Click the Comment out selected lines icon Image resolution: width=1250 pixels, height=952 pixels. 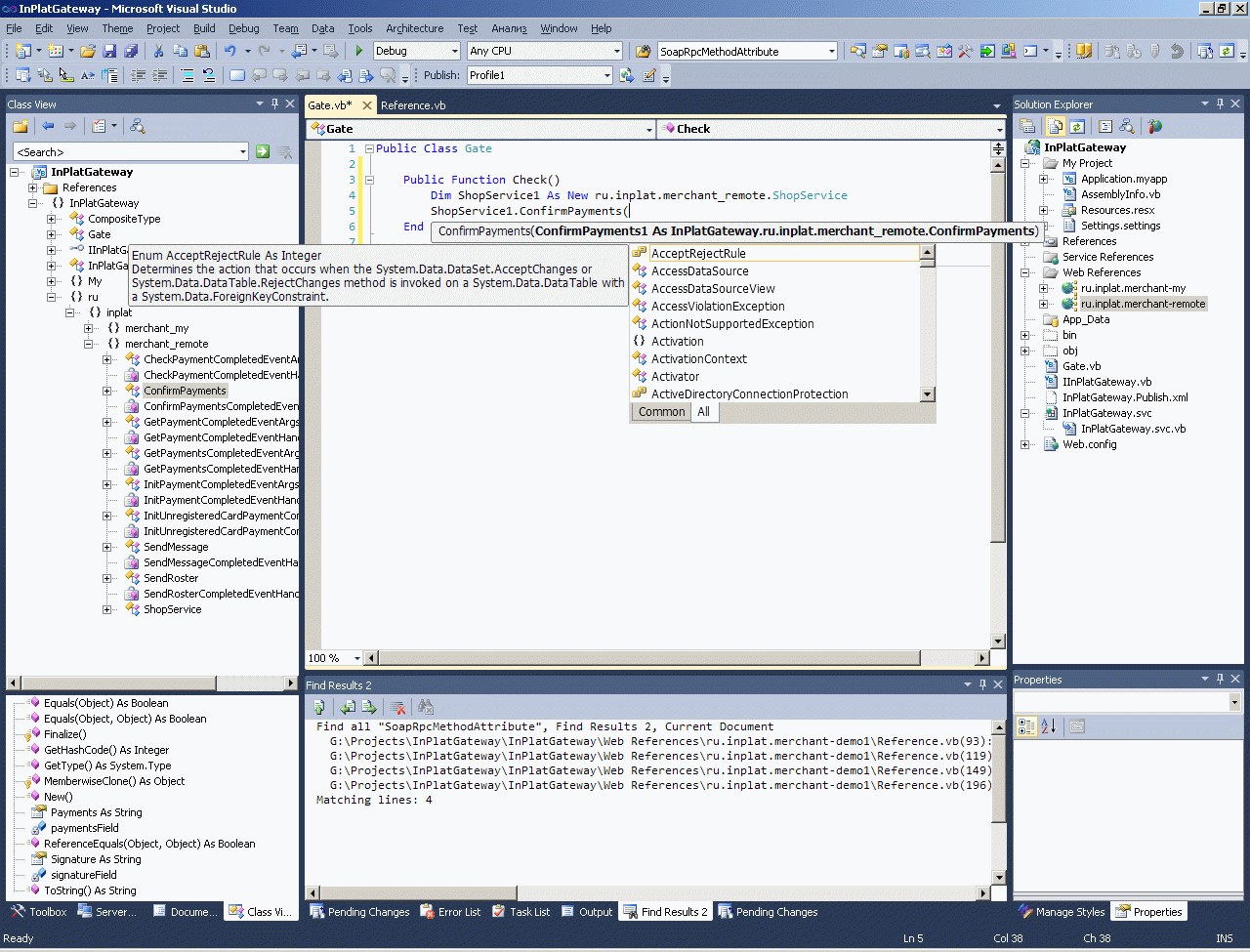[187, 75]
